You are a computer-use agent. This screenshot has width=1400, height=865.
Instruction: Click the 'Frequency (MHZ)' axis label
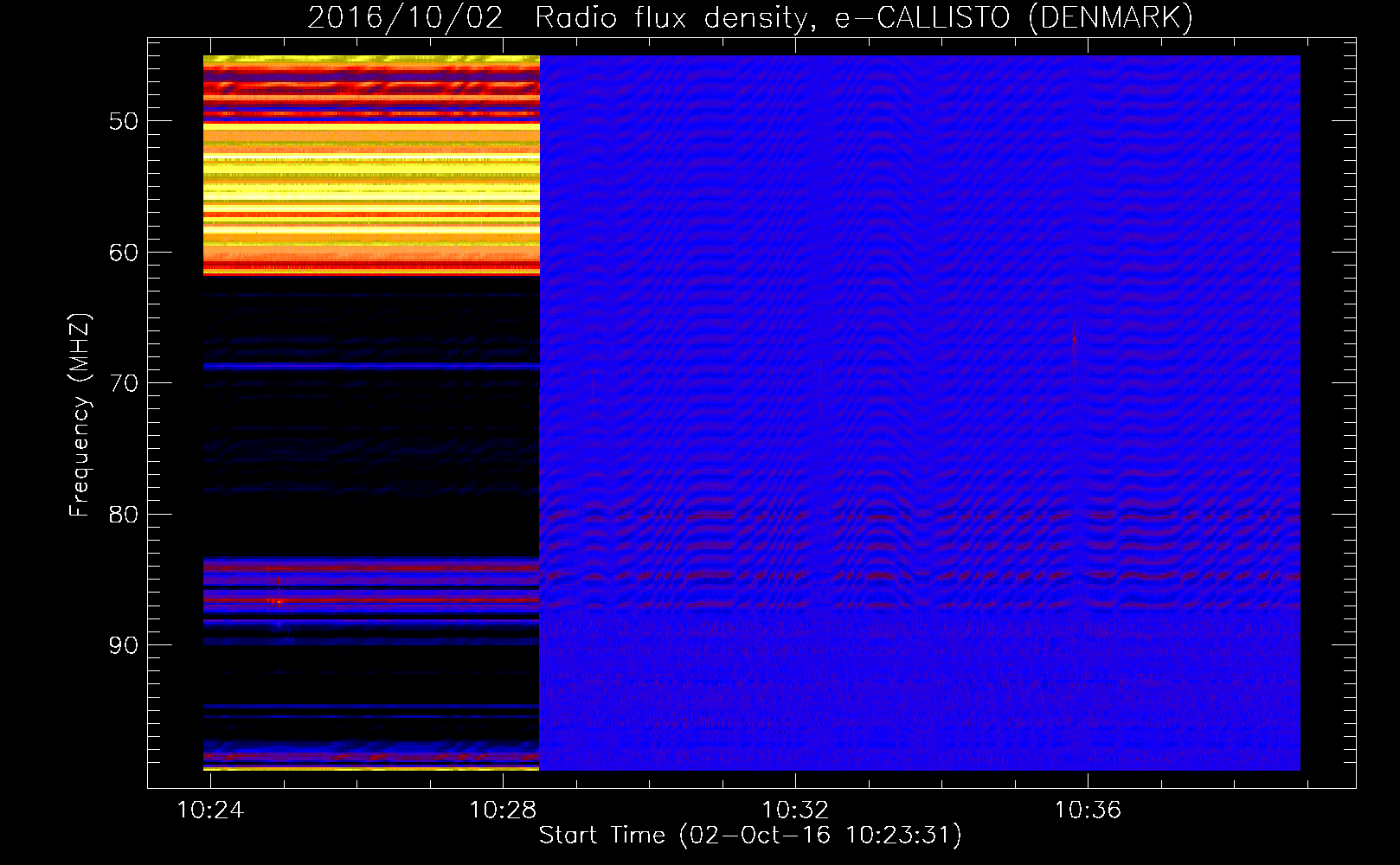tap(79, 415)
